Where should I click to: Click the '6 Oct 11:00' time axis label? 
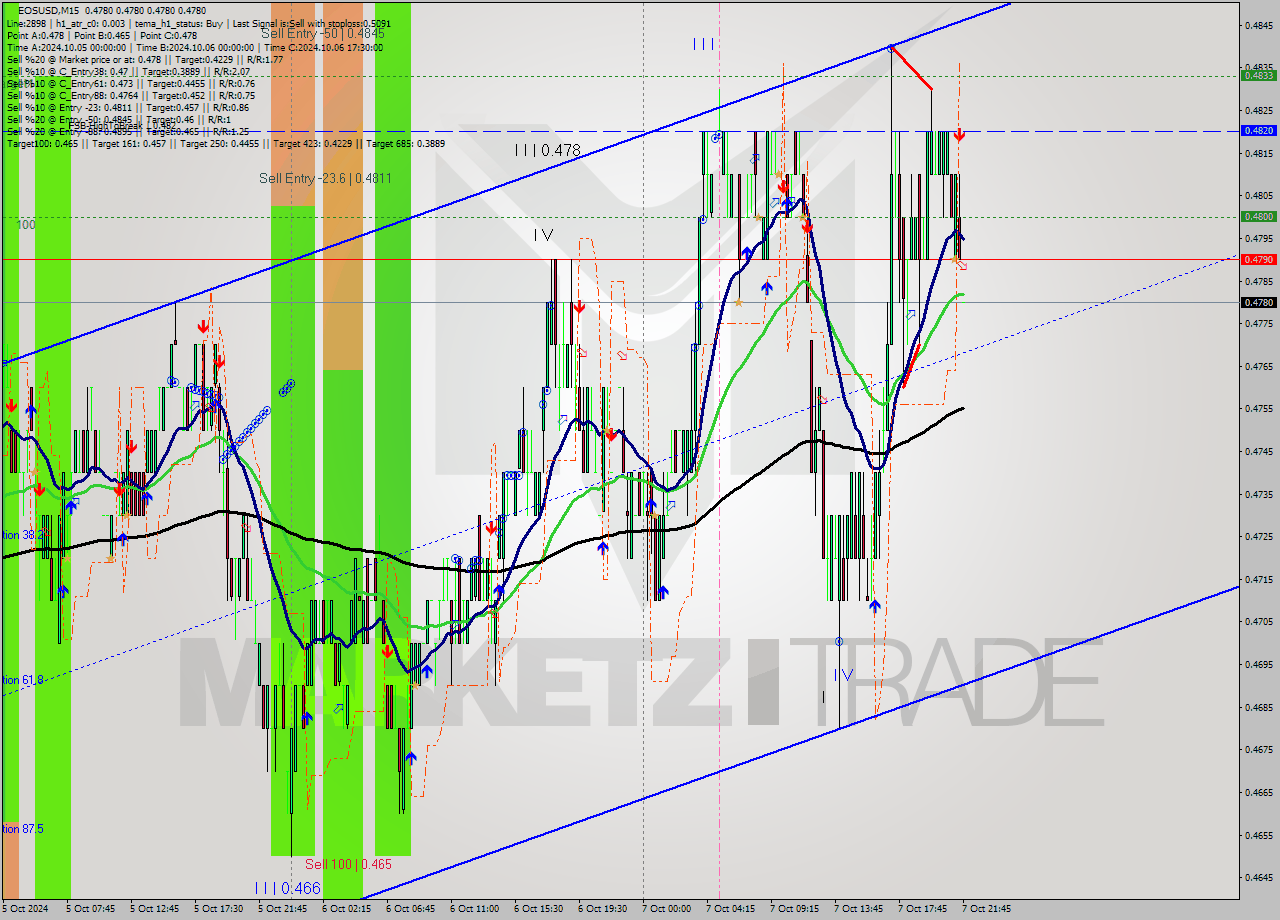474,909
